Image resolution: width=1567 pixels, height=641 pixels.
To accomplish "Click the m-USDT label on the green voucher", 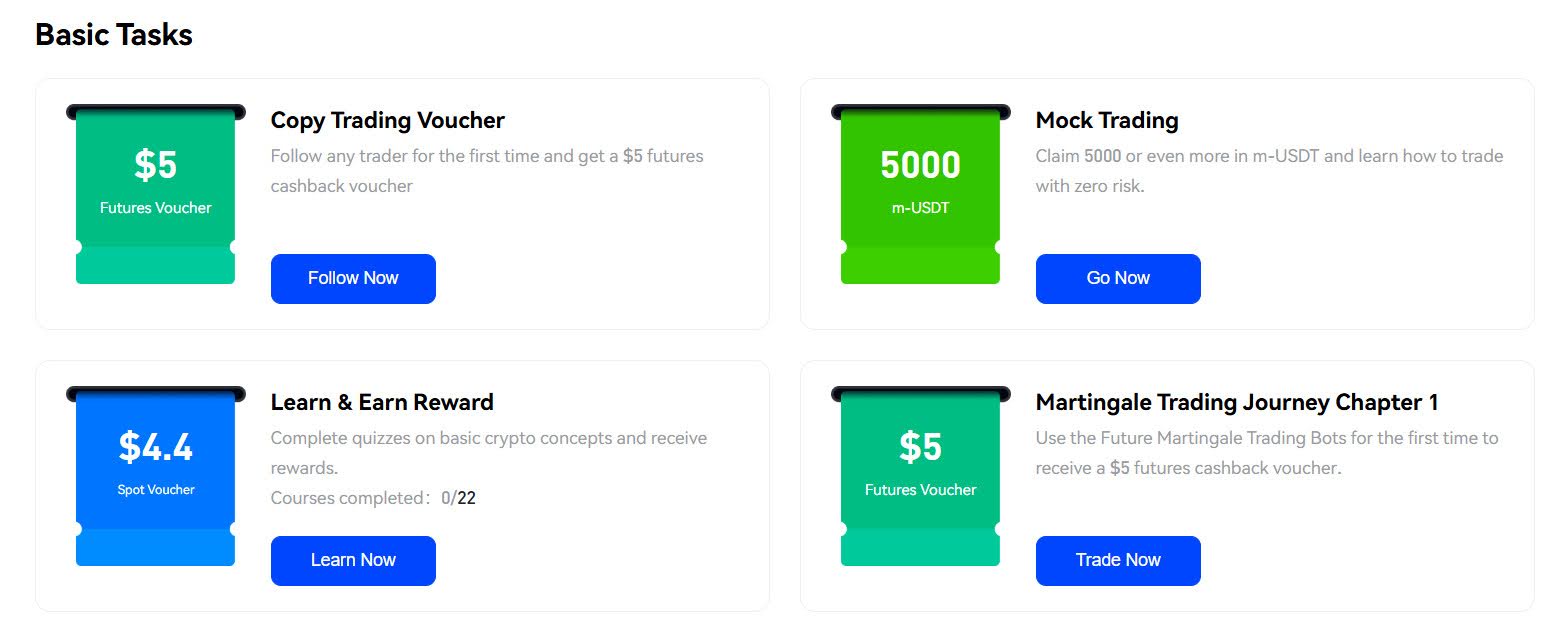I will [920, 208].
